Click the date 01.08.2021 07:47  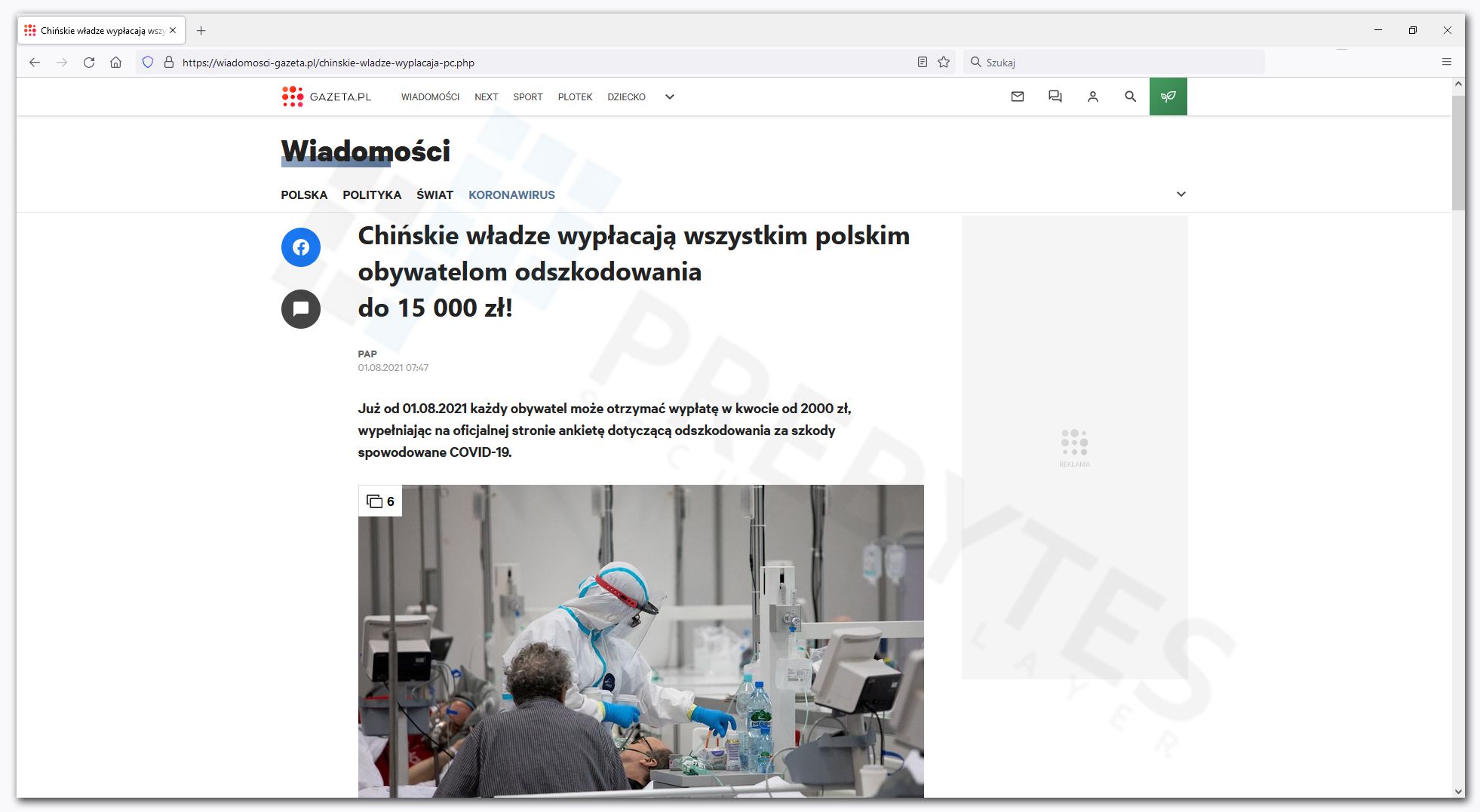(393, 368)
